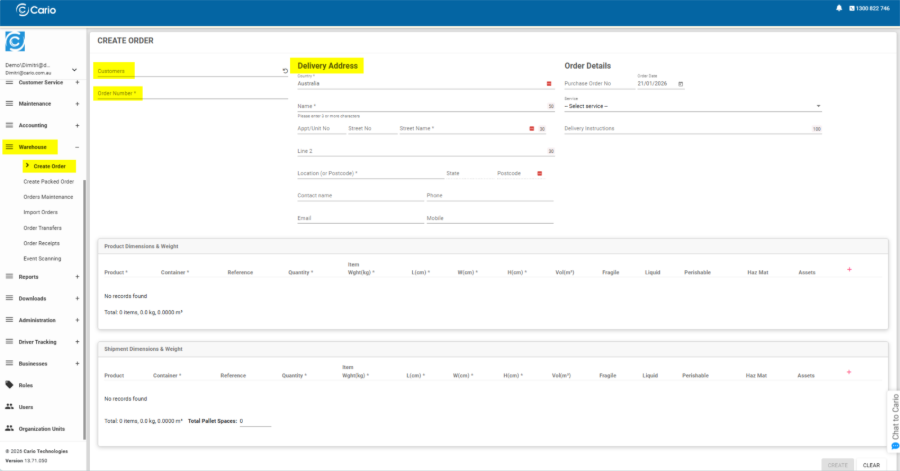Open Users from the sidebar
Viewport: 900px width, 471px height.
(26, 407)
